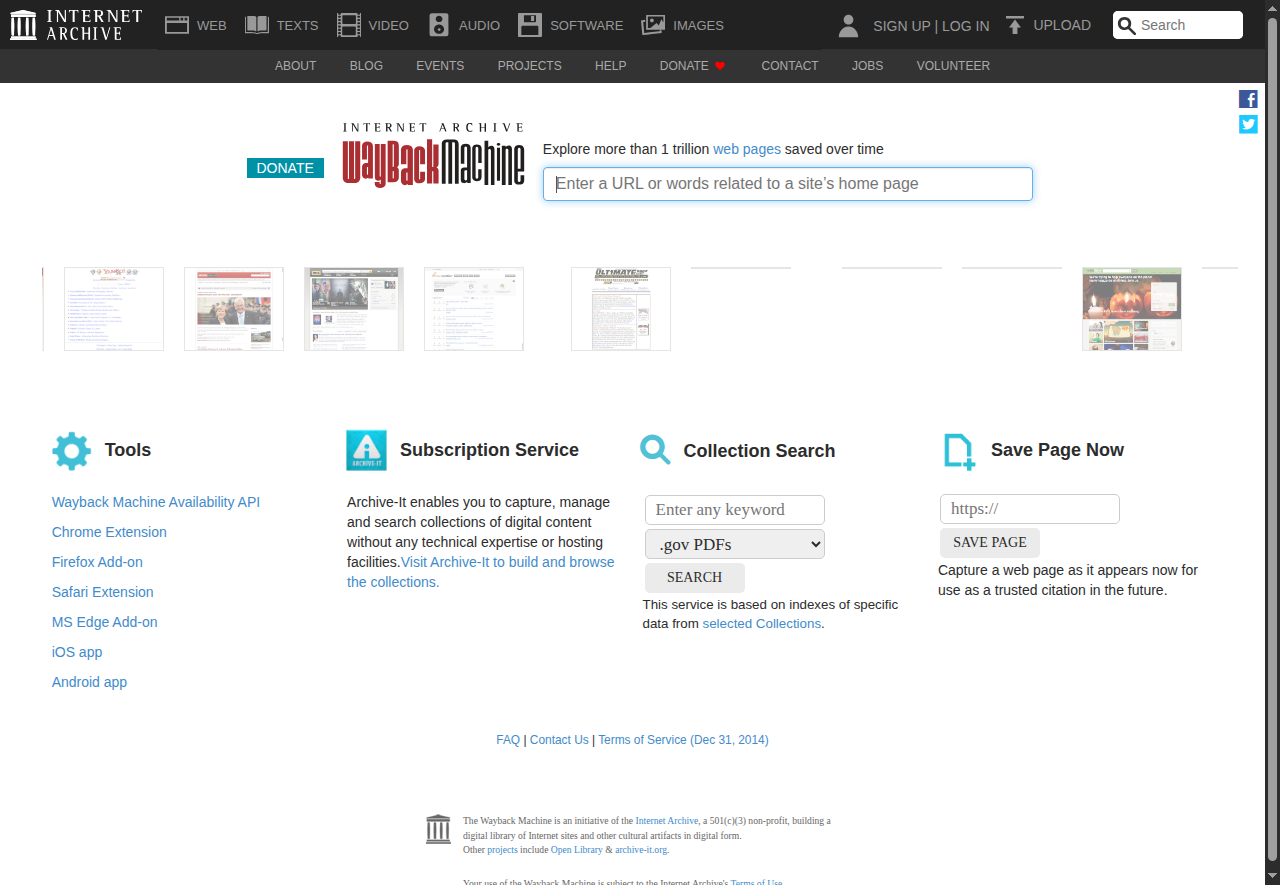1280x885 pixels.
Task: Open the Video film icon
Action: point(348,25)
